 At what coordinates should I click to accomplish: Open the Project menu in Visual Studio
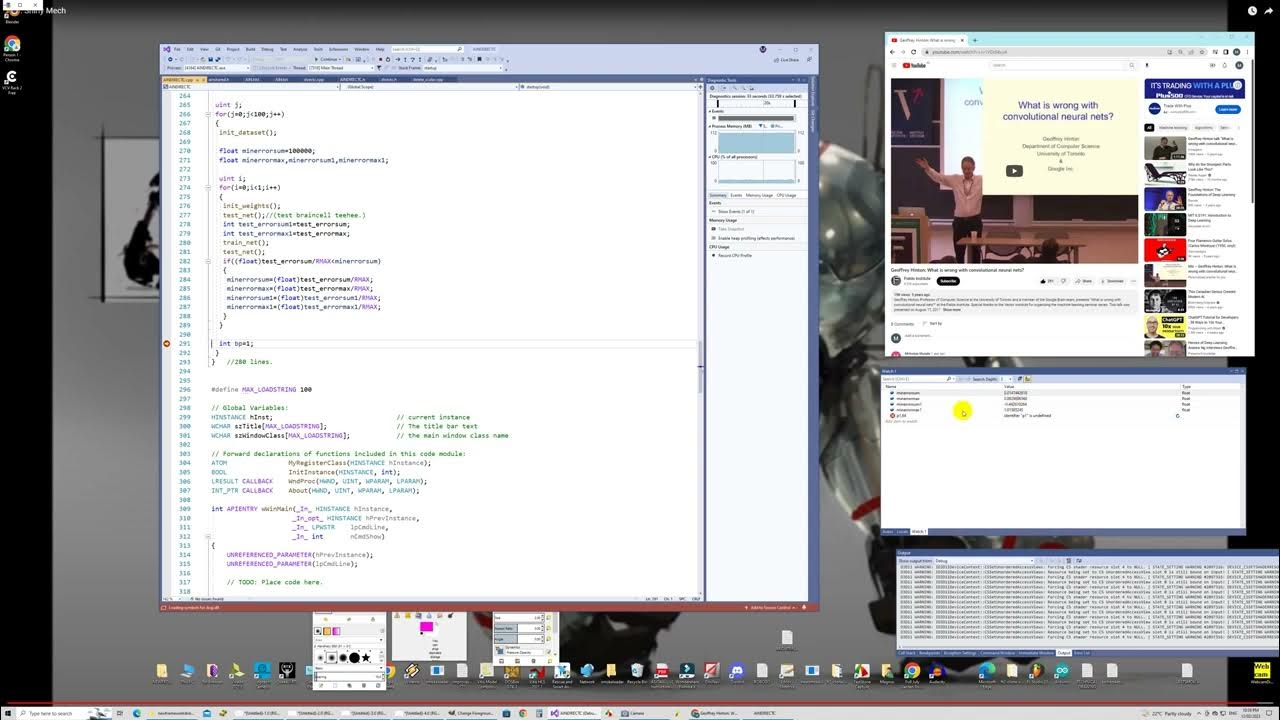point(233,50)
